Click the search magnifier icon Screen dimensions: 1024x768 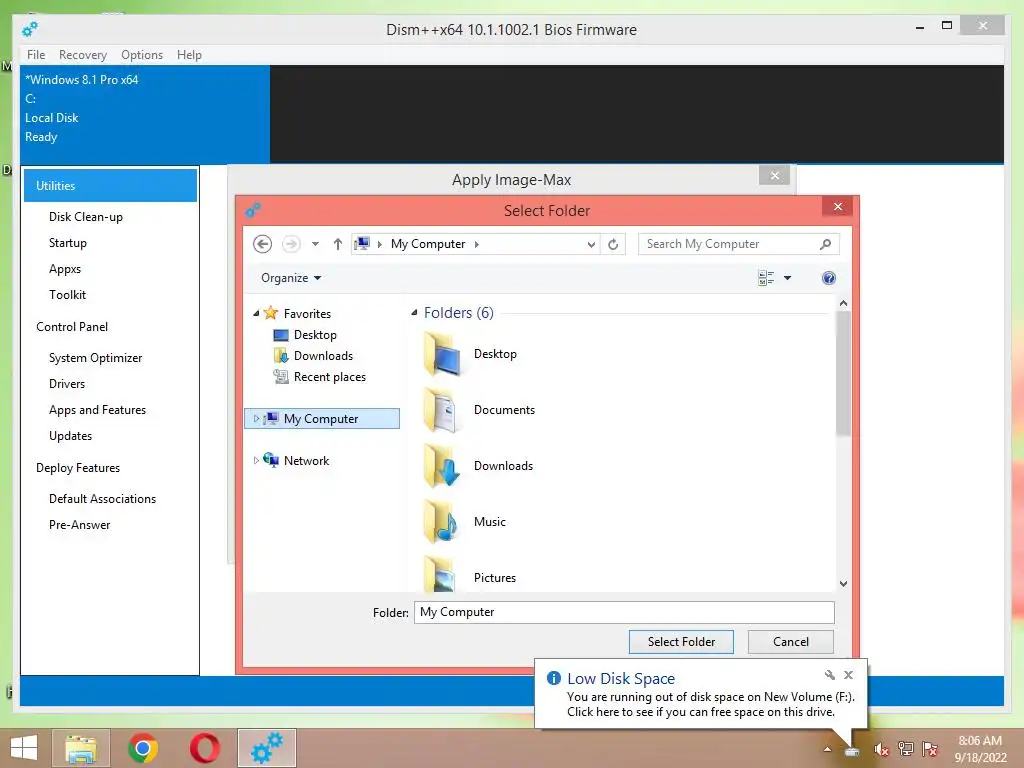click(825, 244)
